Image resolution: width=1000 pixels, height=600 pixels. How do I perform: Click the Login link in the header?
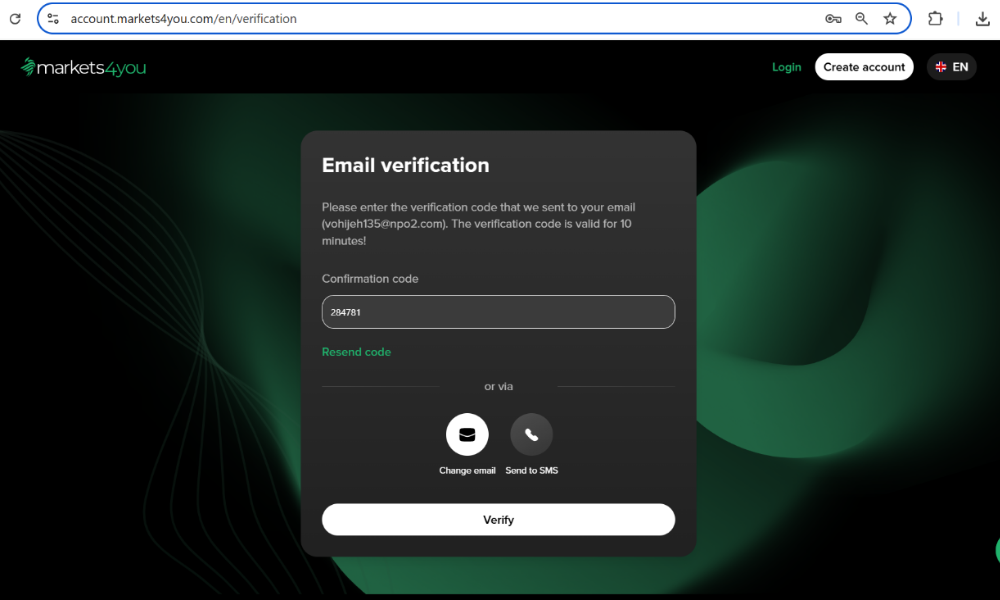(x=786, y=67)
